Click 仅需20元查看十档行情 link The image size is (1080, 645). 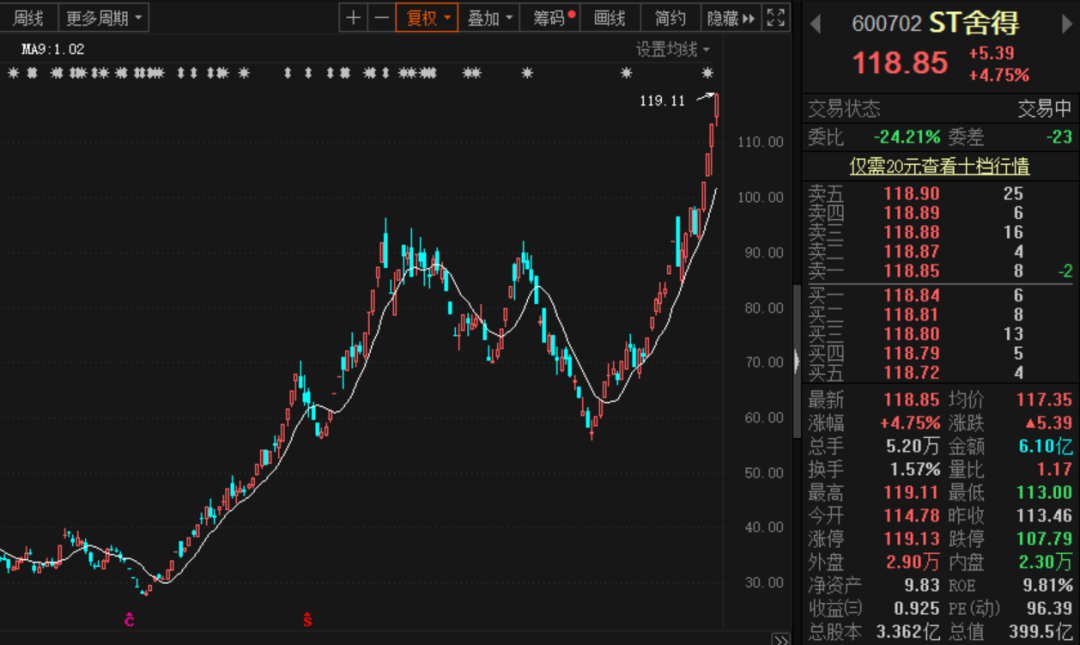(x=939, y=166)
